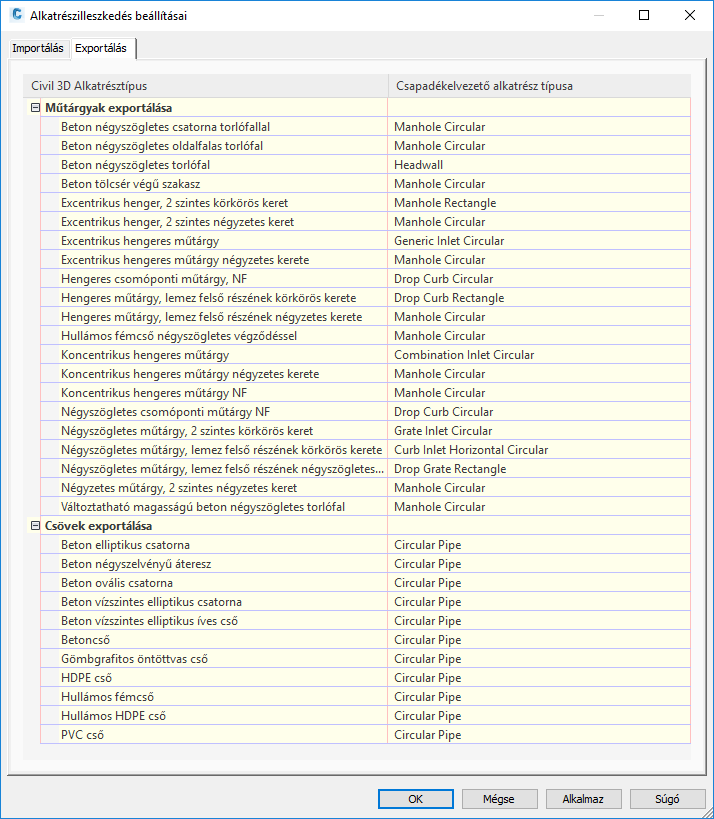Click the Műtárgyak exportálása group label
The height and width of the screenshot is (819, 714).
pos(109,108)
